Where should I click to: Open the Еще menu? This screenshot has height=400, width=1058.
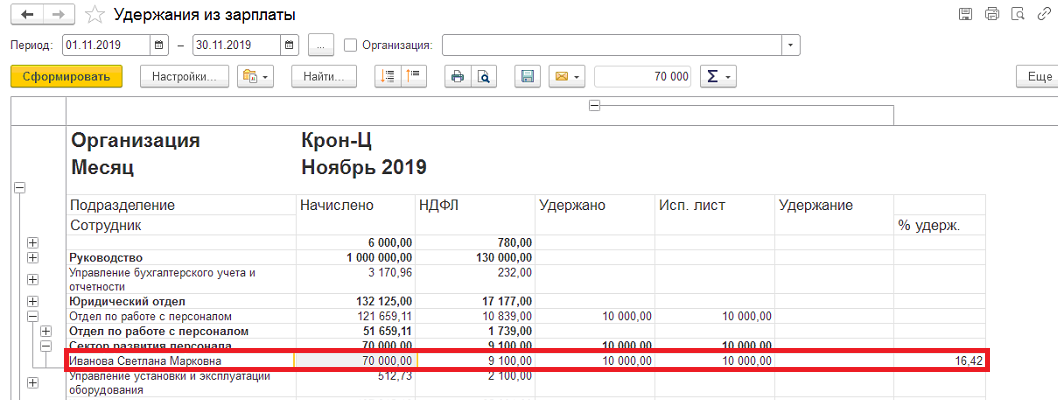click(1038, 77)
